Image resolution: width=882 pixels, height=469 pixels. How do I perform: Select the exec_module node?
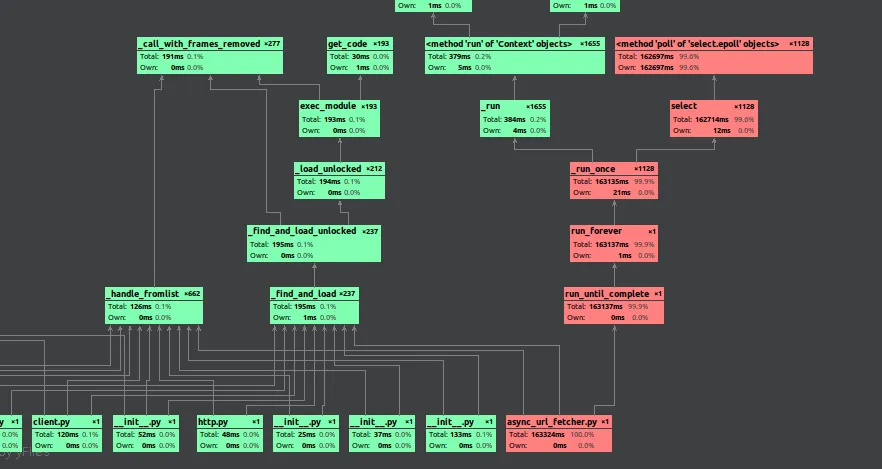tap(339, 118)
